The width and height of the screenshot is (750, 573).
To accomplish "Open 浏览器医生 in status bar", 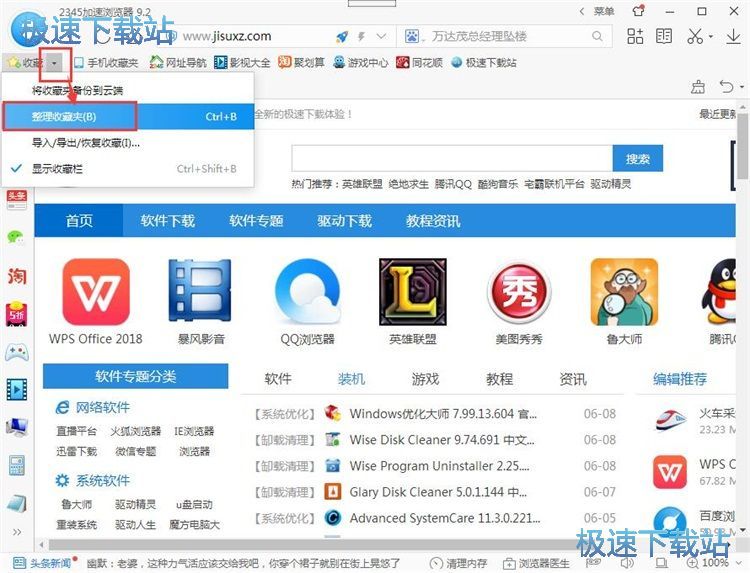I will 536,563.
